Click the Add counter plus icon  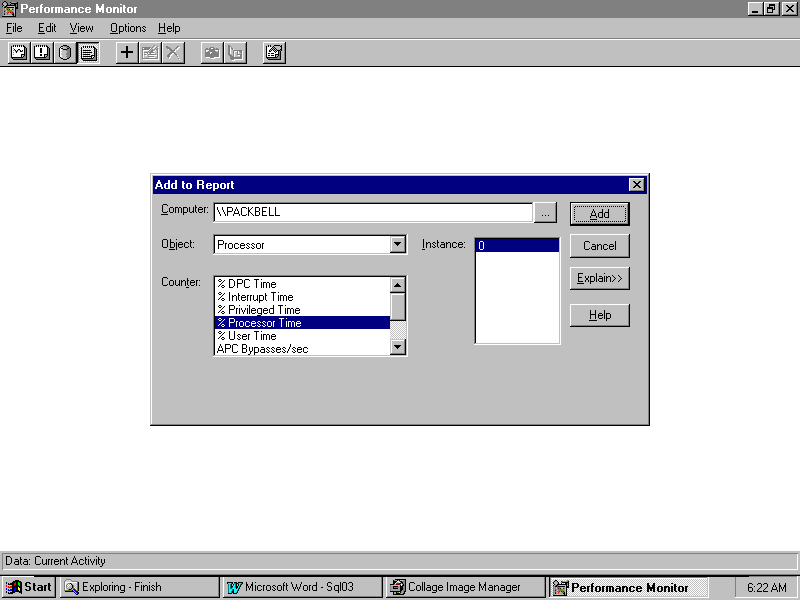tap(127, 53)
